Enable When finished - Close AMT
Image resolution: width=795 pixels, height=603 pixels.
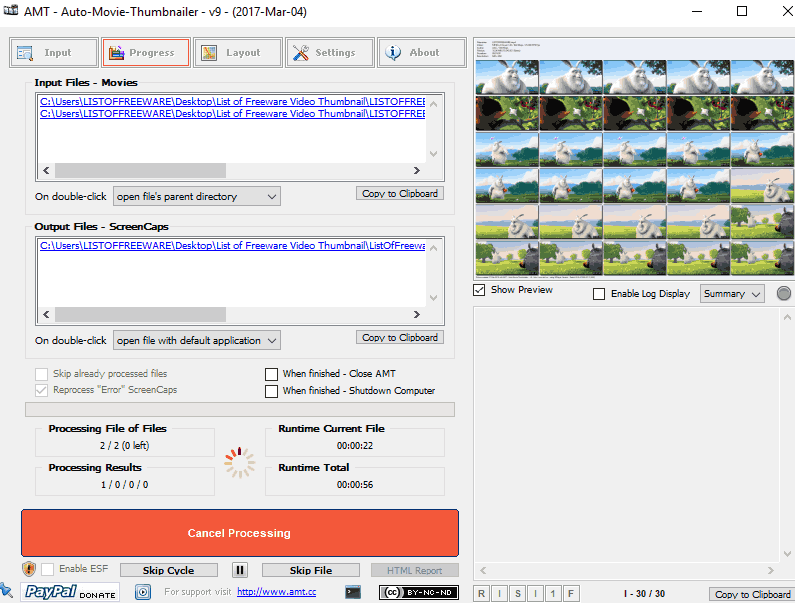point(271,374)
